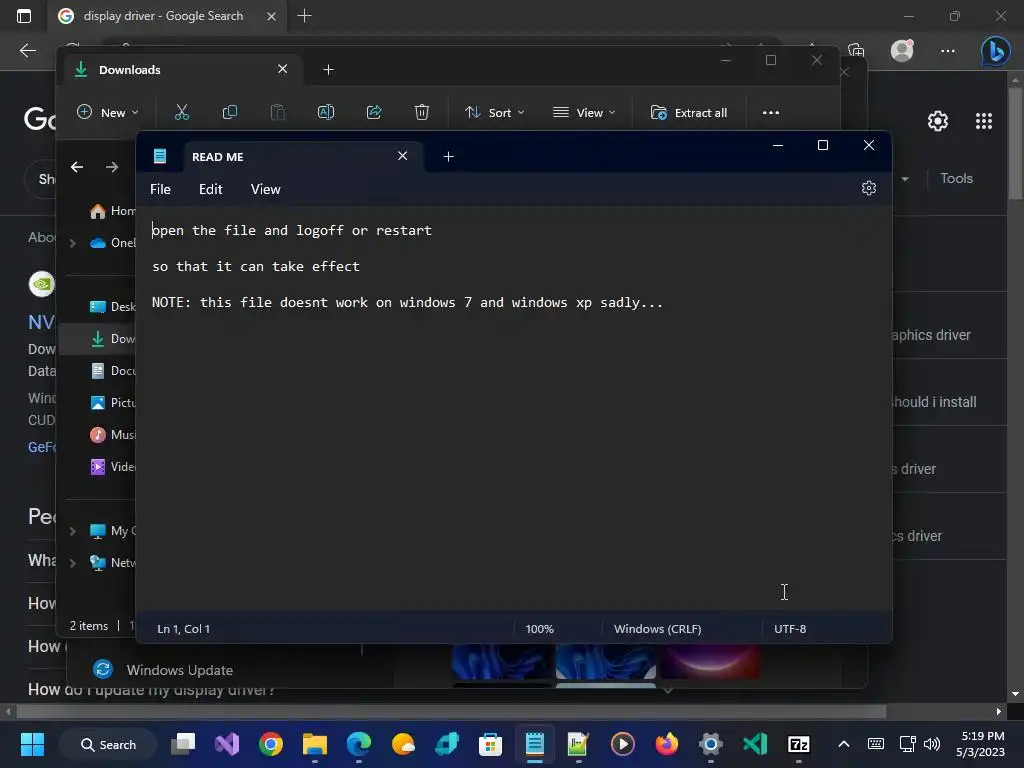This screenshot has height=768, width=1024.
Task: Click the Edge profile avatar
Action: 902,50
